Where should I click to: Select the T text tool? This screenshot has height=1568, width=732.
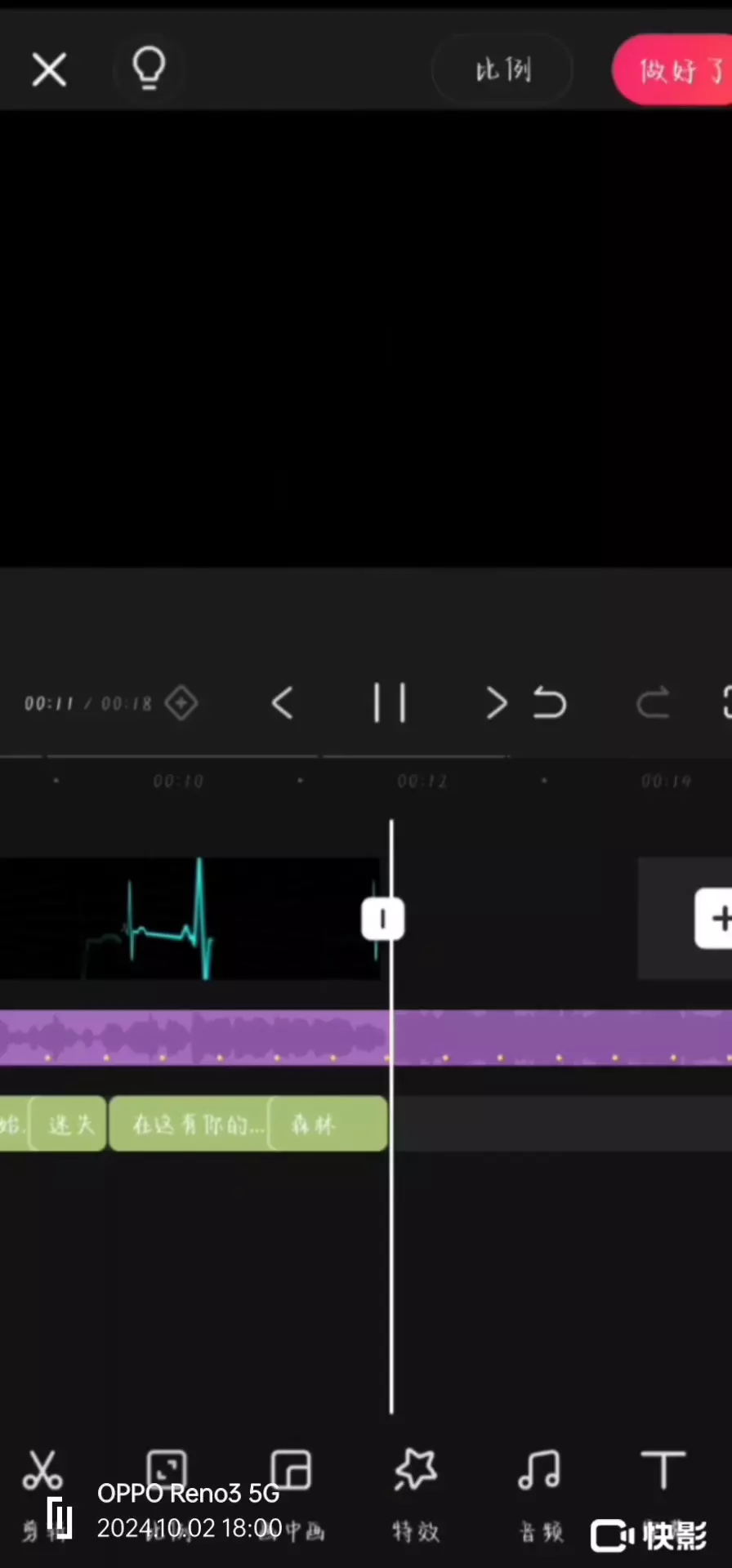[x=663, y=1470]
